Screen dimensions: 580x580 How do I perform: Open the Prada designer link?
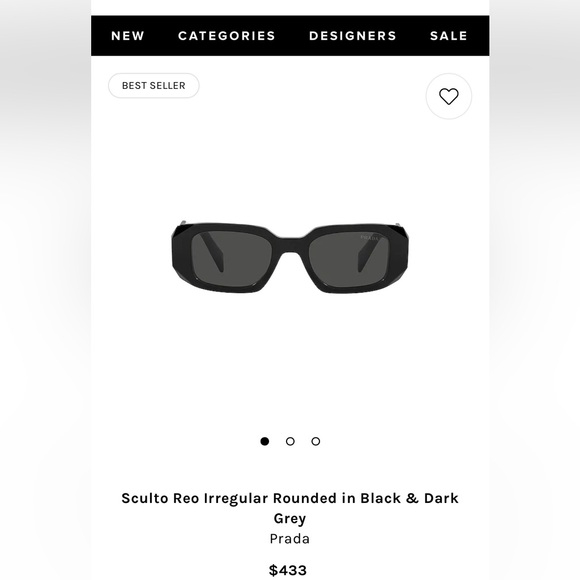click(290, 539)
